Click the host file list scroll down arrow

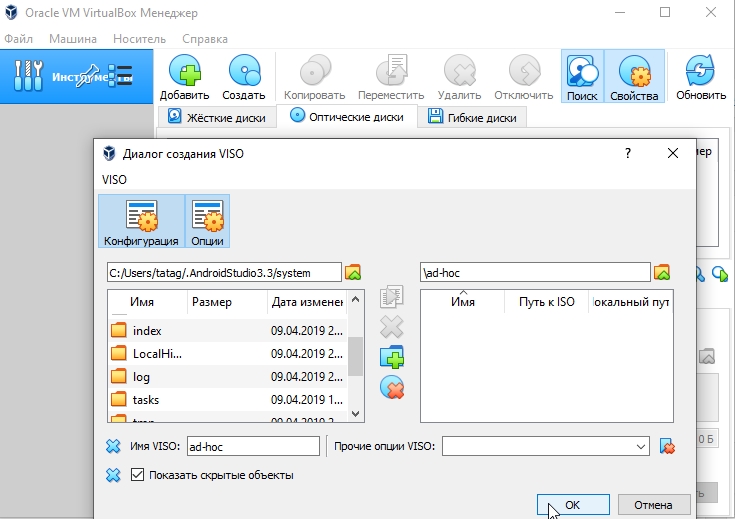click(x=355, y=414)
